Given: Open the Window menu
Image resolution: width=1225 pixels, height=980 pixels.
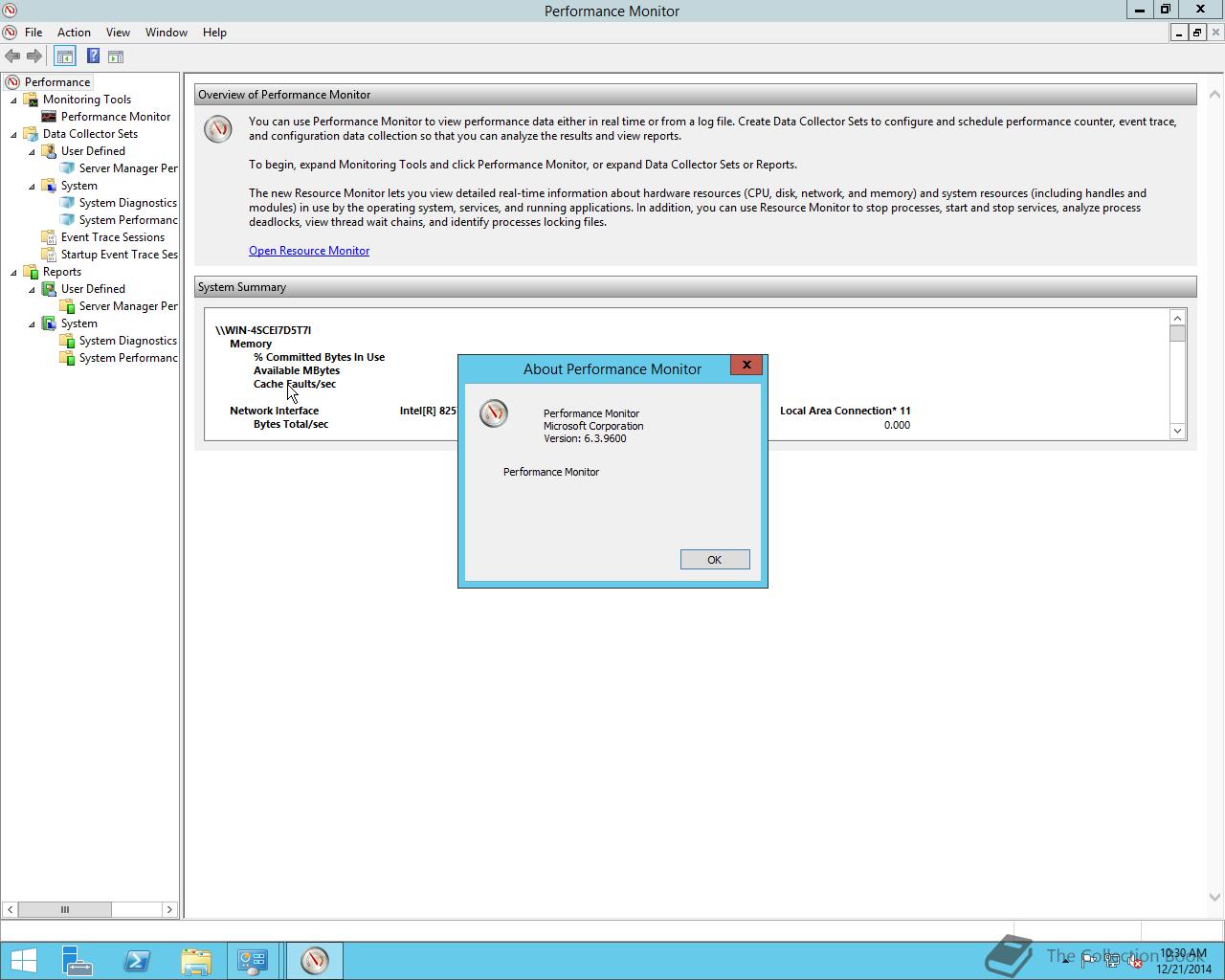Looking at the screenshot, I should (167, 33).
